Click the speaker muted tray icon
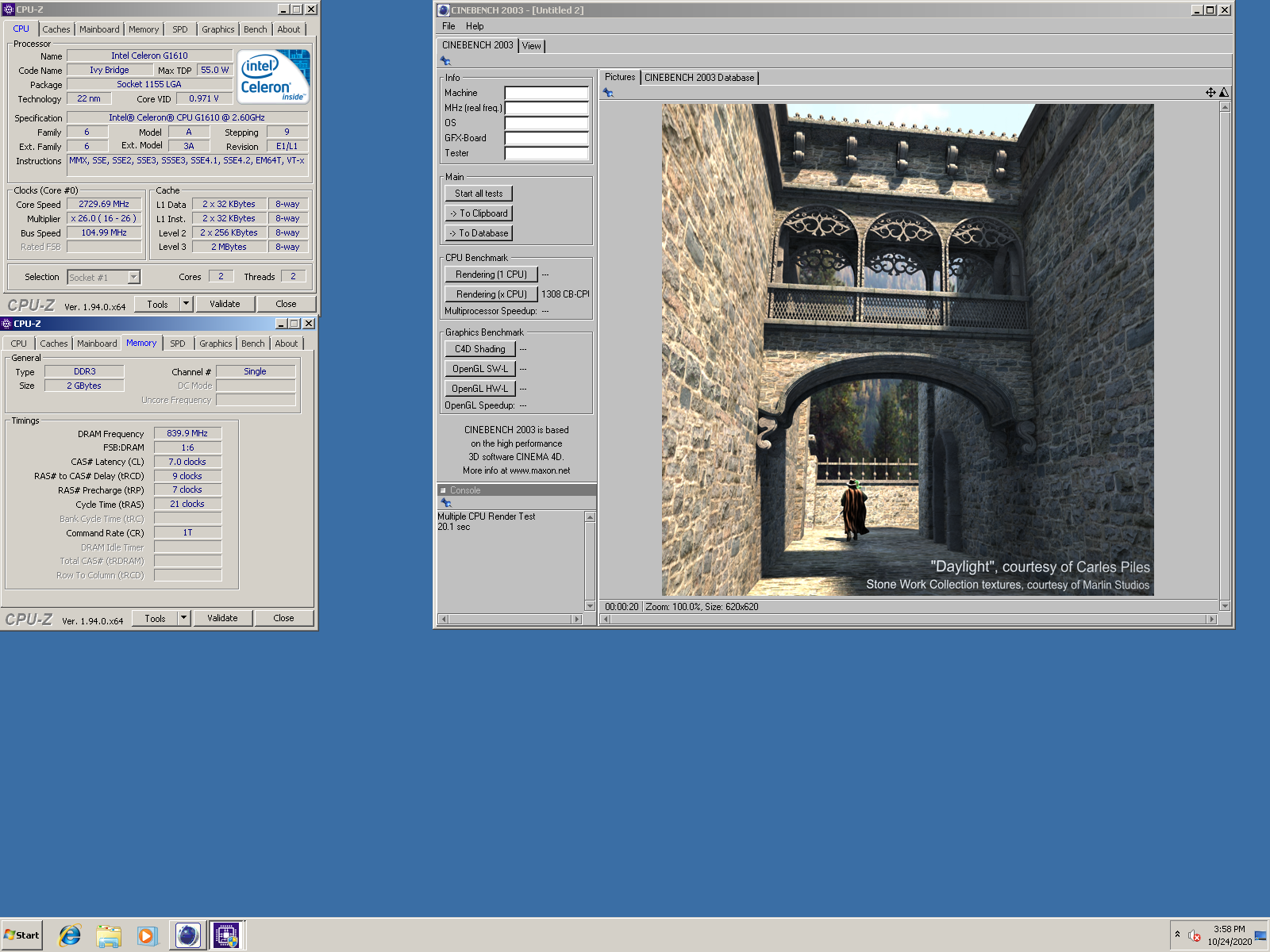The image size is (1270, 952). tap(1195, 935)
